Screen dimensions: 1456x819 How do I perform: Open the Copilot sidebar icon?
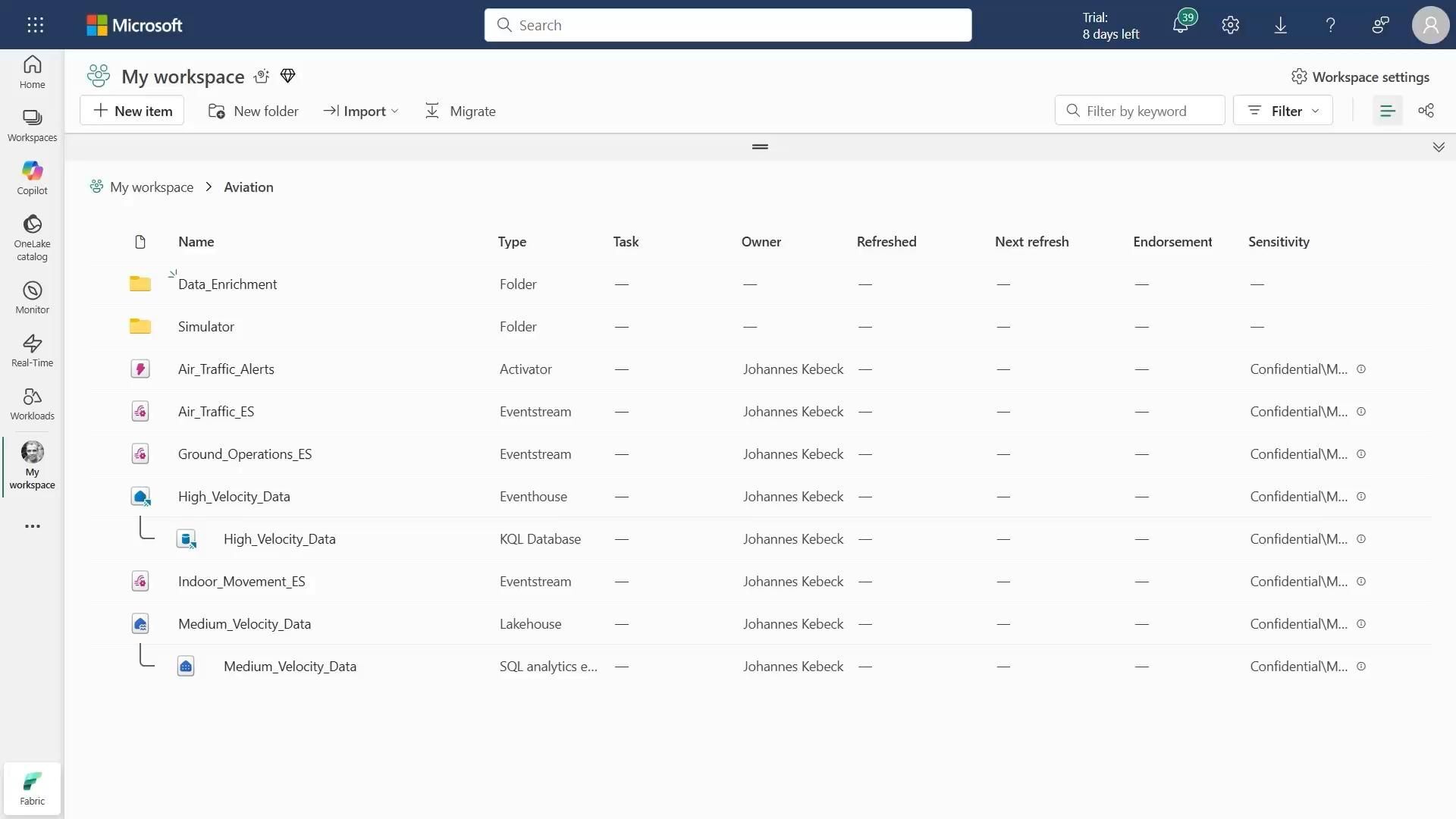[x=32, y=177]
